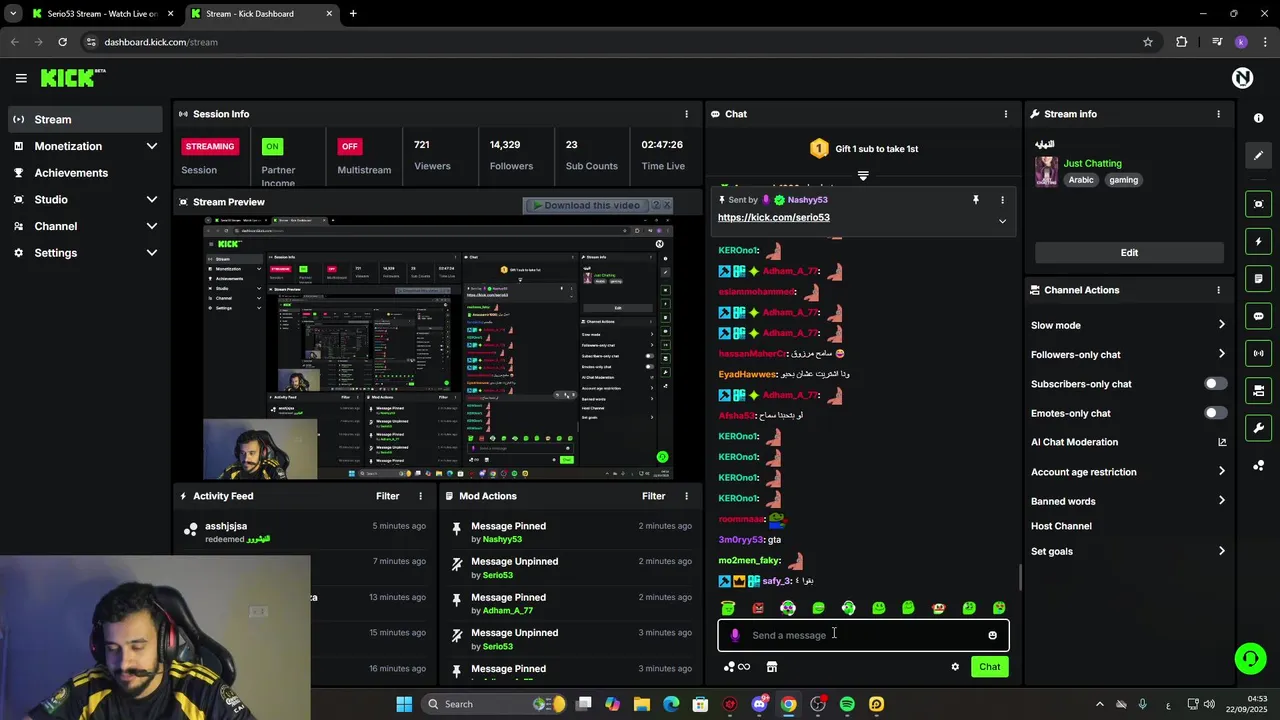Screen dimensions: 1280x720
Task: Open Slow mode options
Action: [1129, 325]
